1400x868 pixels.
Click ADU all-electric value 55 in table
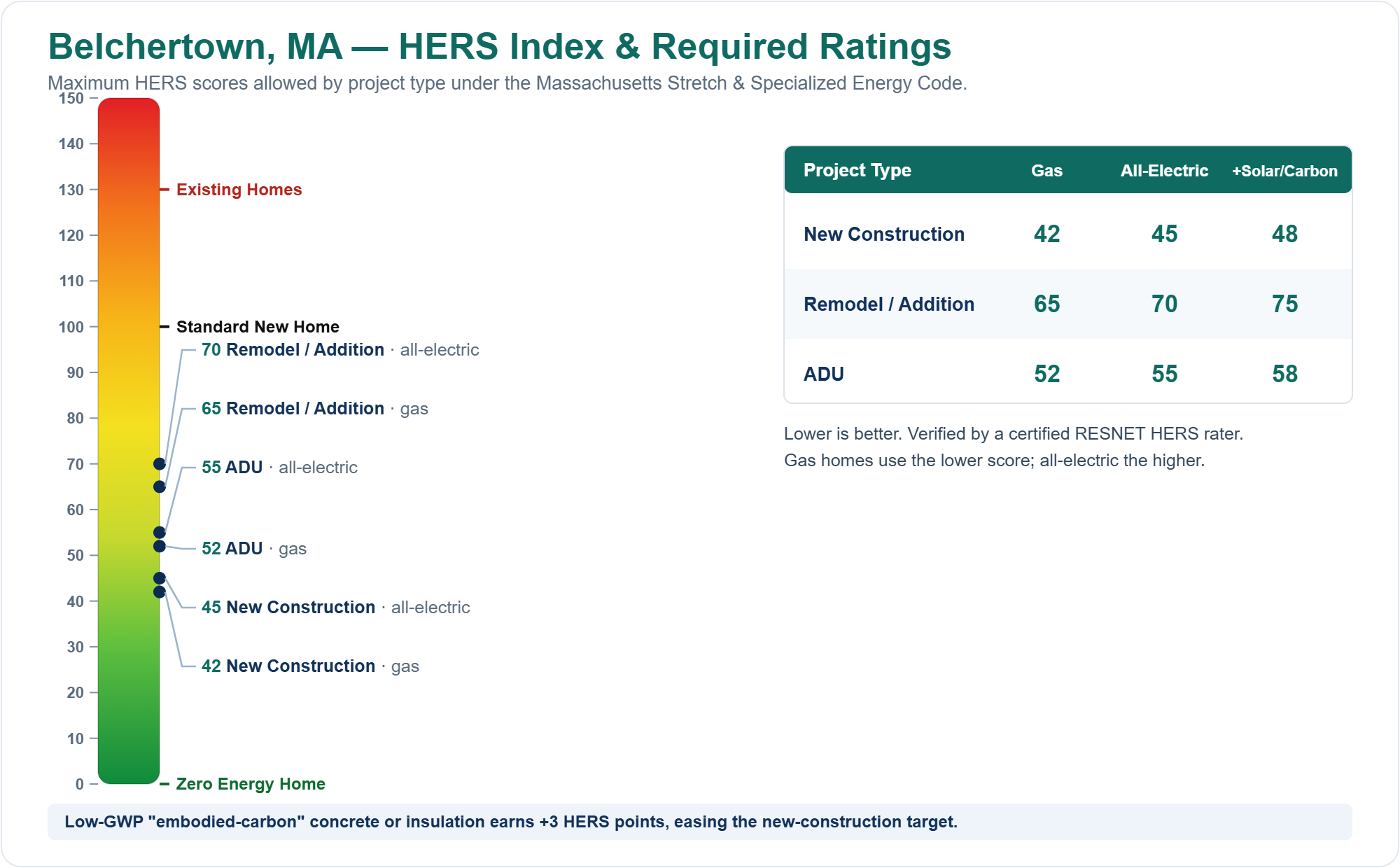click(1164, 374)
